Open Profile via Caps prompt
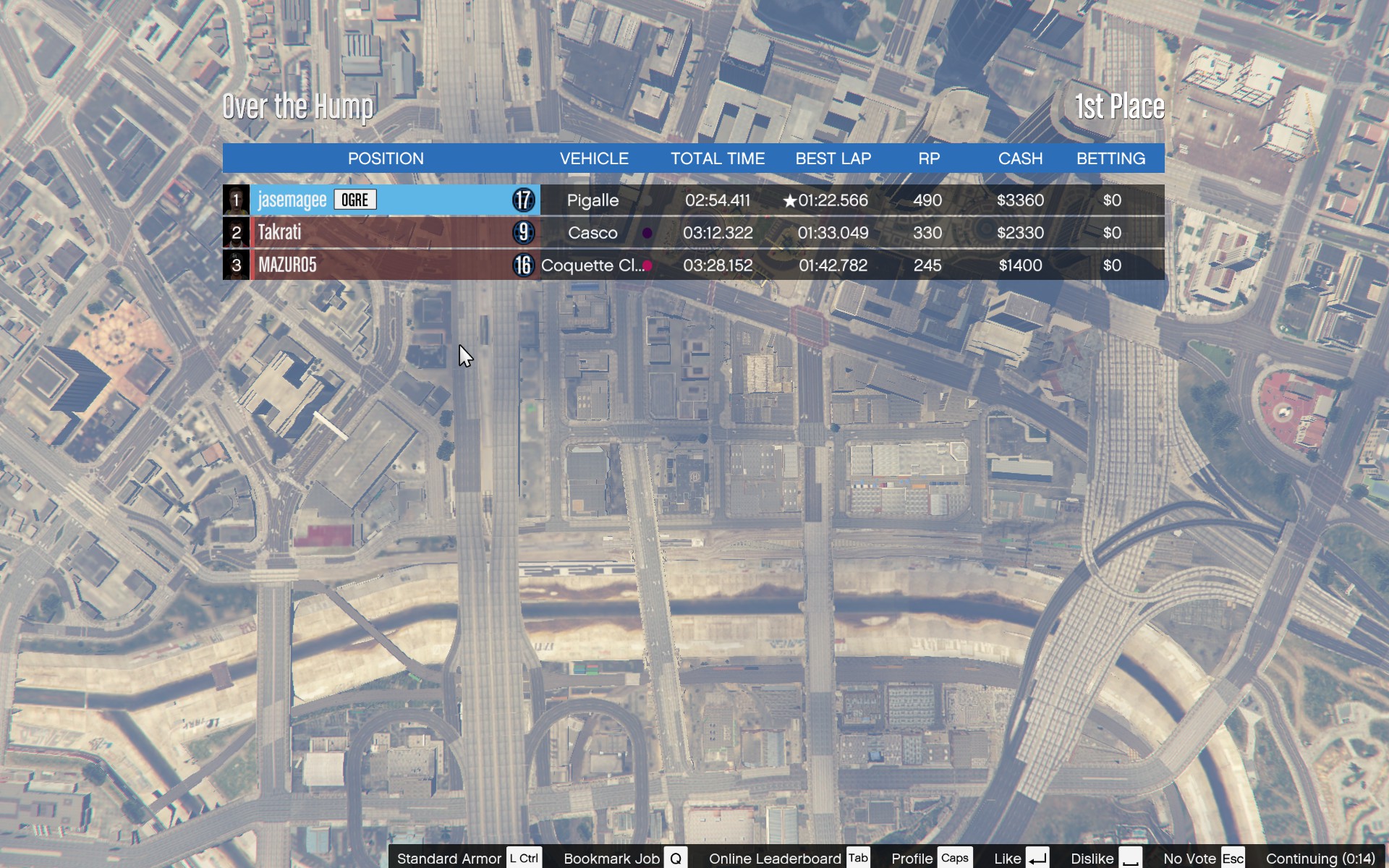This screenshot has height=868, width=1389. [954, 858]
